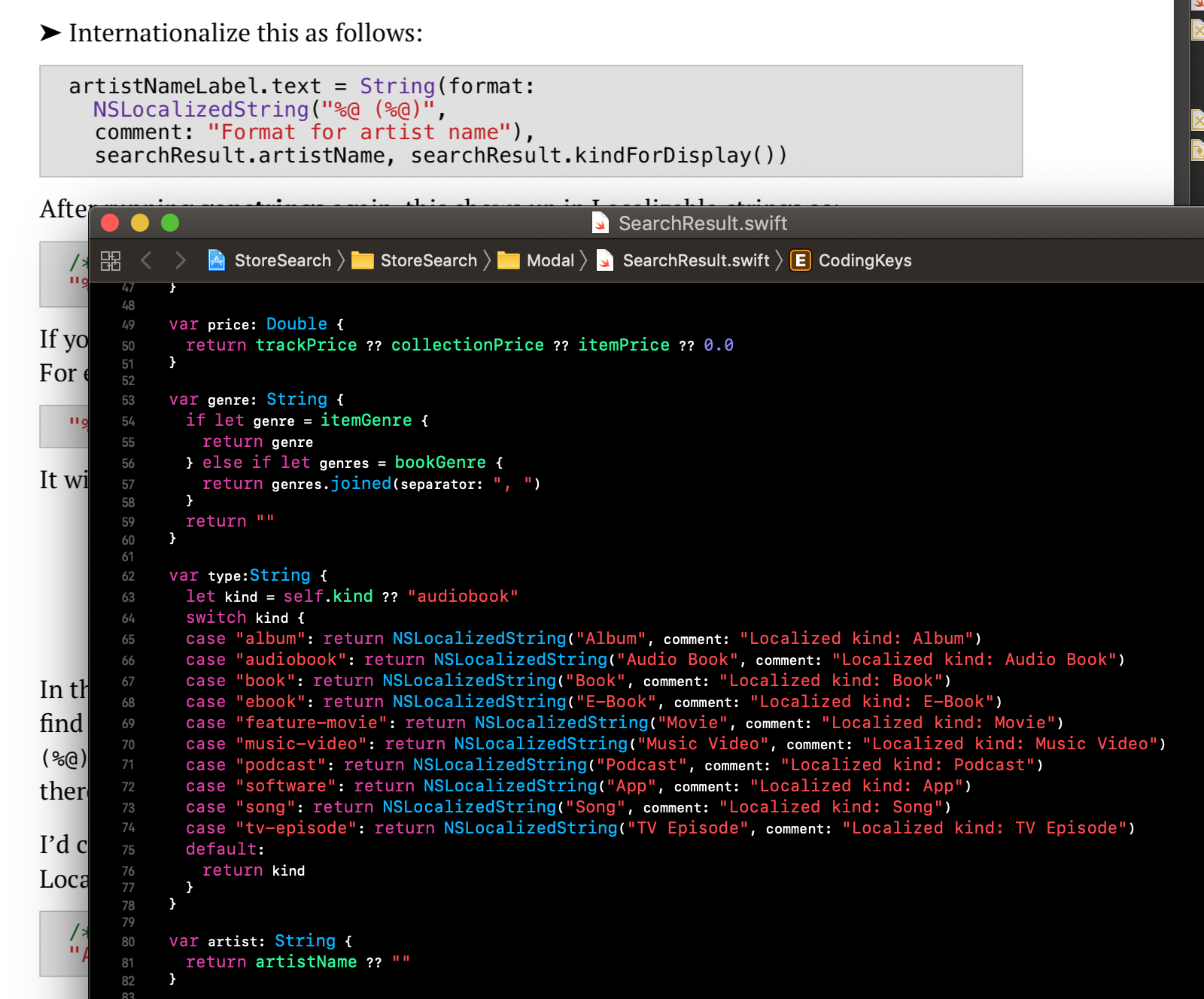Click the orange E enum icon
The height and width of the screenshot is (999, 1204).
point(800,261)
